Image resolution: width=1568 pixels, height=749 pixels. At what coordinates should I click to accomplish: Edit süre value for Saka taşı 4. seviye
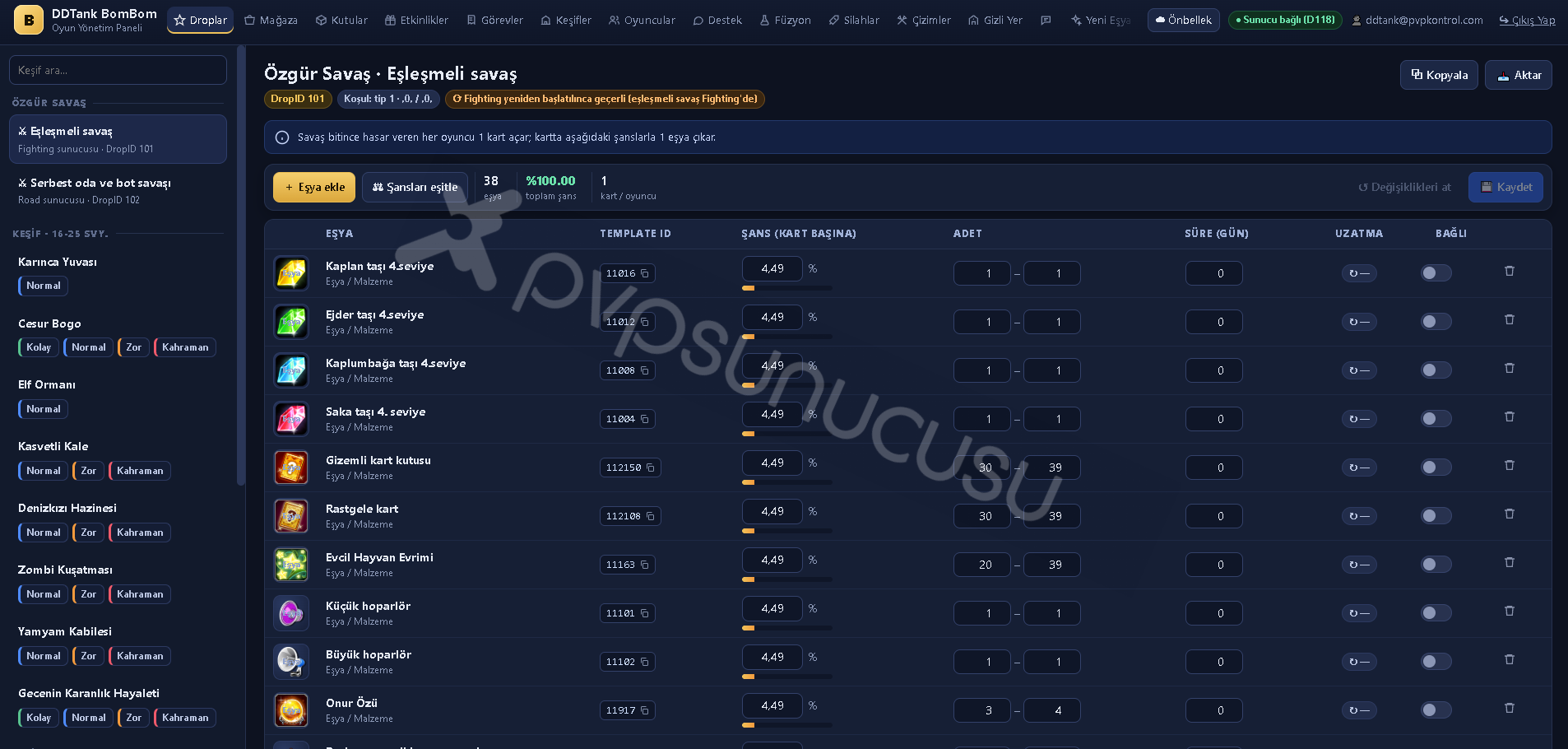coord(1213,419)
